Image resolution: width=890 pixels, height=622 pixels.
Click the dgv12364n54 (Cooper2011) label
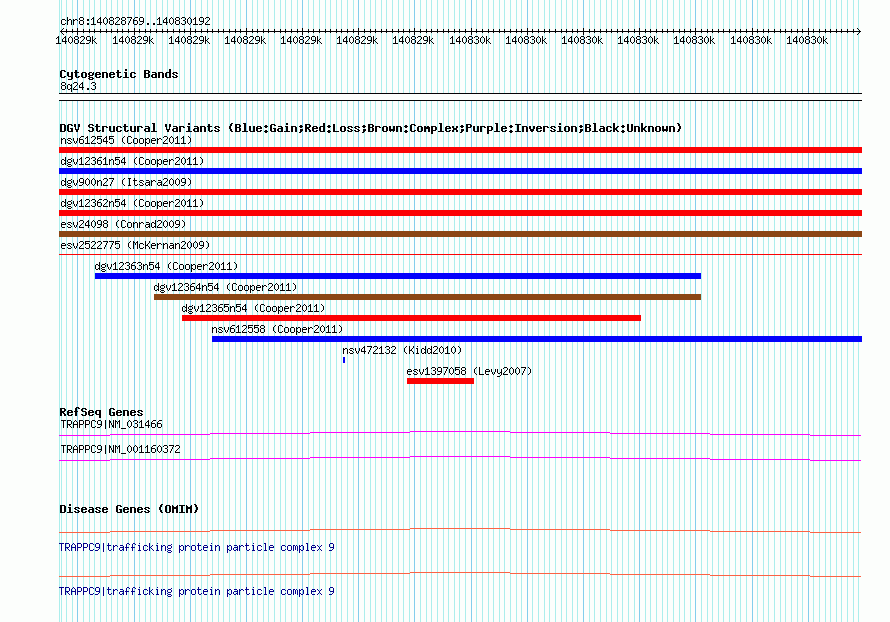click(x=225, y=287)
